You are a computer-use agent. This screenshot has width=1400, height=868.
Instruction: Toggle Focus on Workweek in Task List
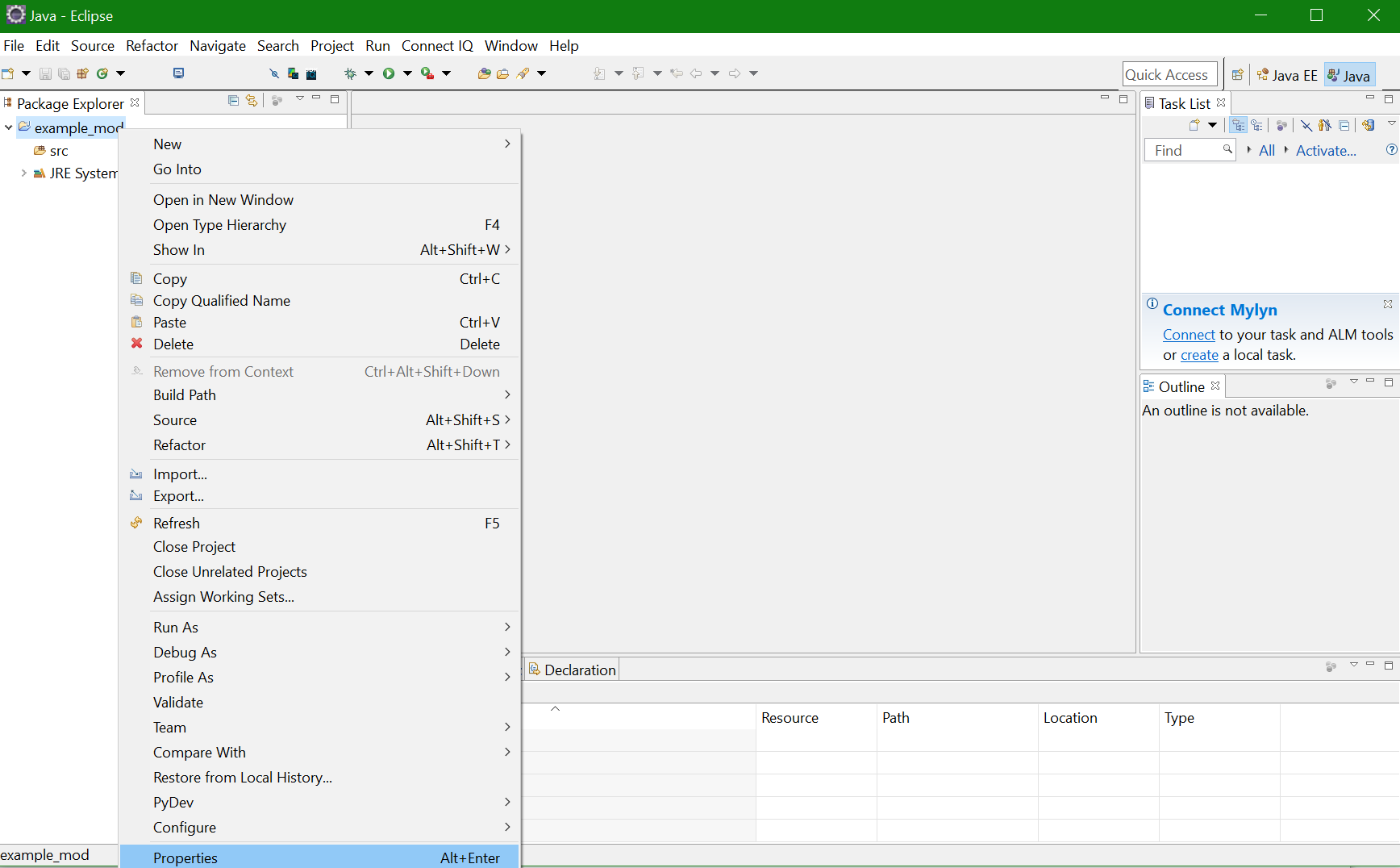pos(1281,125)
